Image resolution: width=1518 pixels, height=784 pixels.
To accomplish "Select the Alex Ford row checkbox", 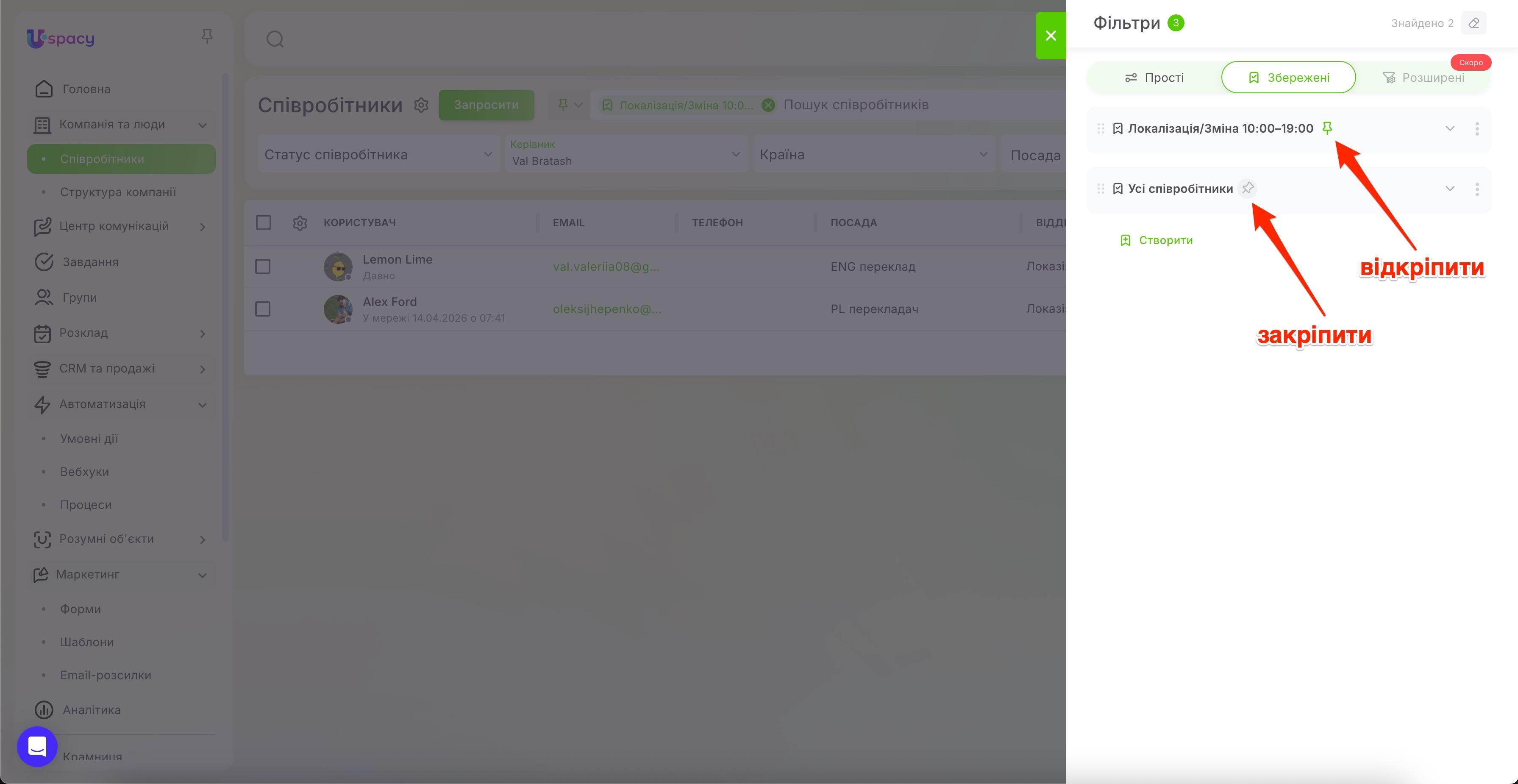I will [x=262, y=309].
